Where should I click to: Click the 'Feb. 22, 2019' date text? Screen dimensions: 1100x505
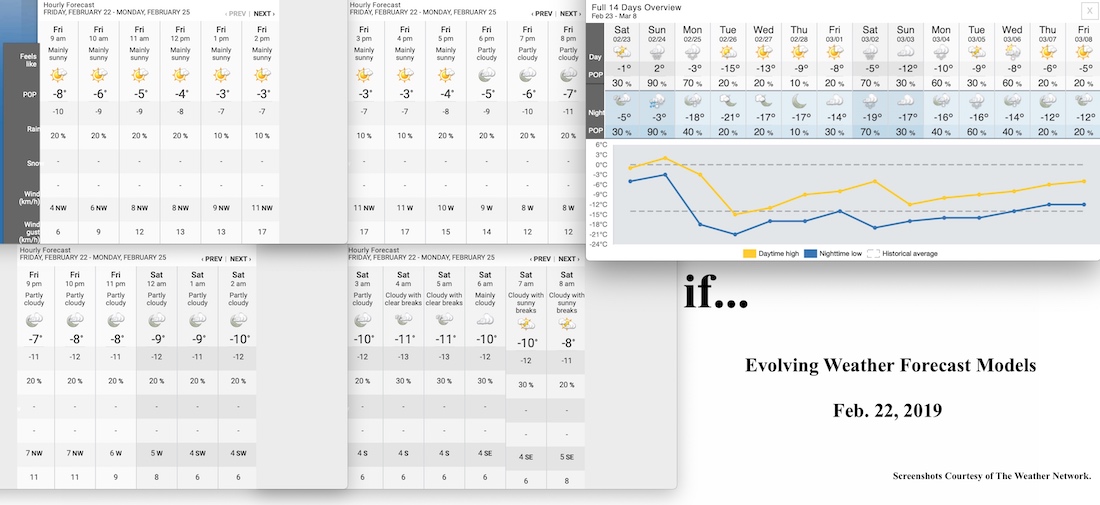tap(887, 410)
